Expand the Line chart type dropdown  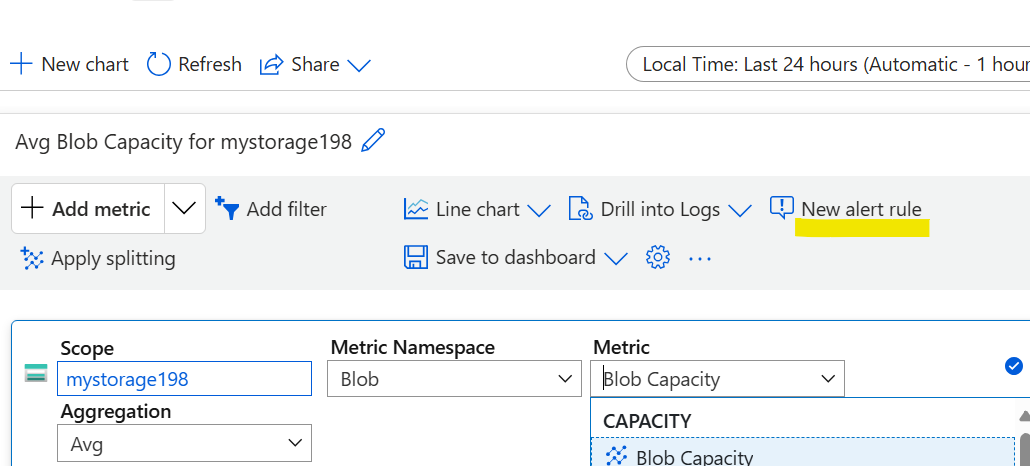pos(538,210)
